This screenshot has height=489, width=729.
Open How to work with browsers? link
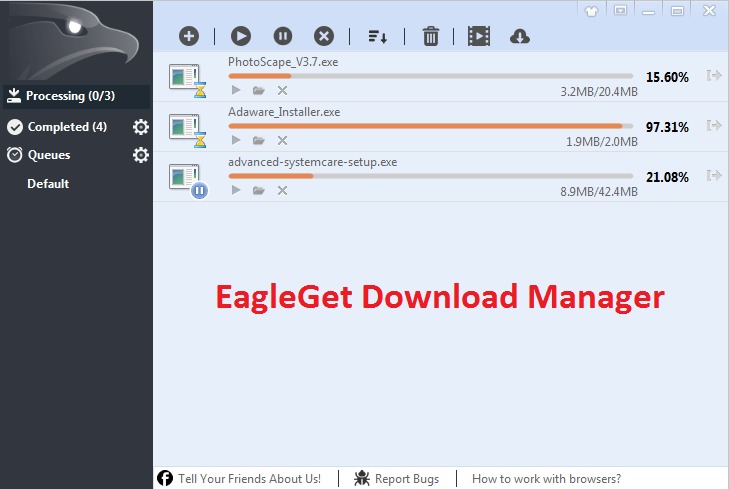click(x=546, y=479)
